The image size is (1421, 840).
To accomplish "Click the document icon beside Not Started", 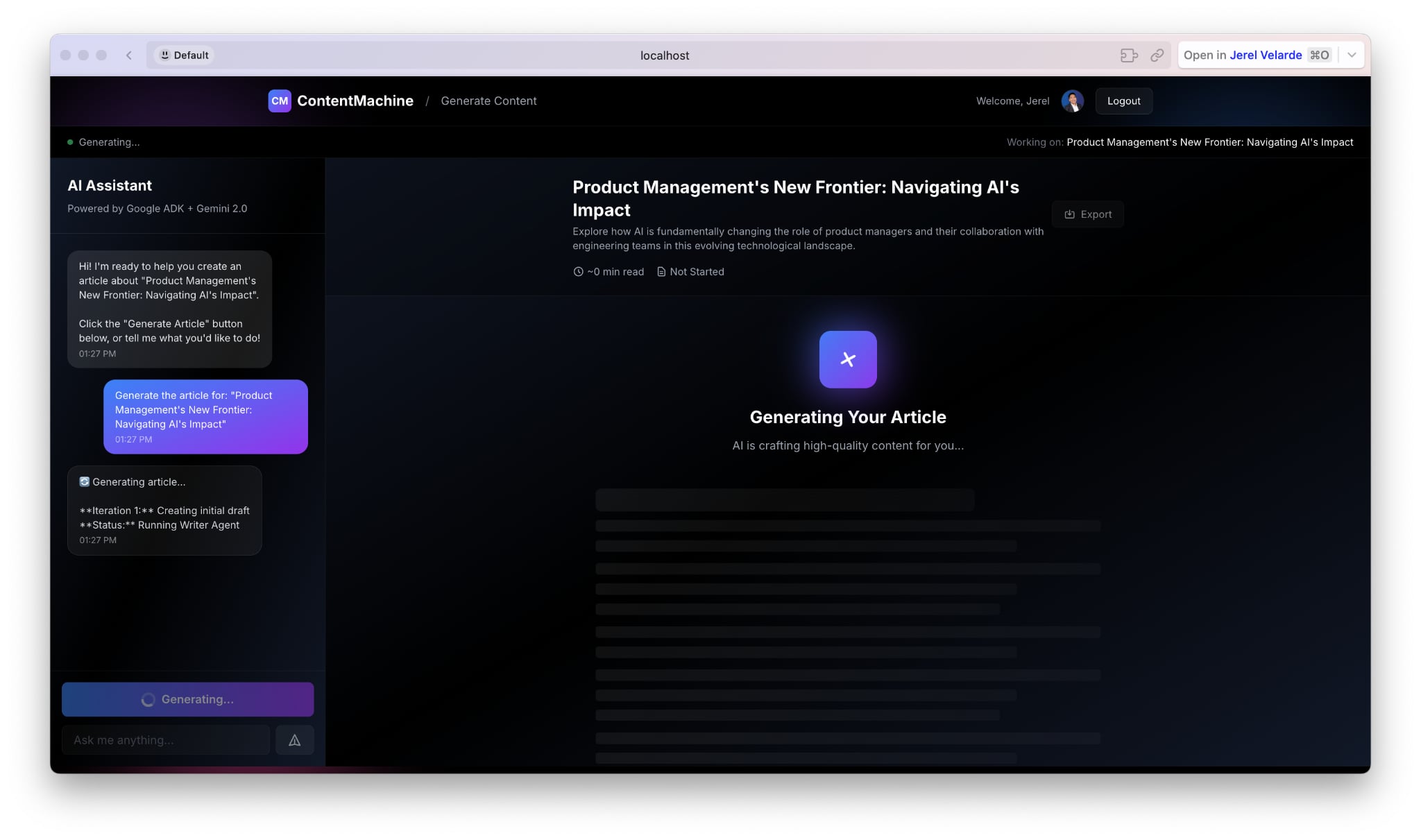I will 661,272.
